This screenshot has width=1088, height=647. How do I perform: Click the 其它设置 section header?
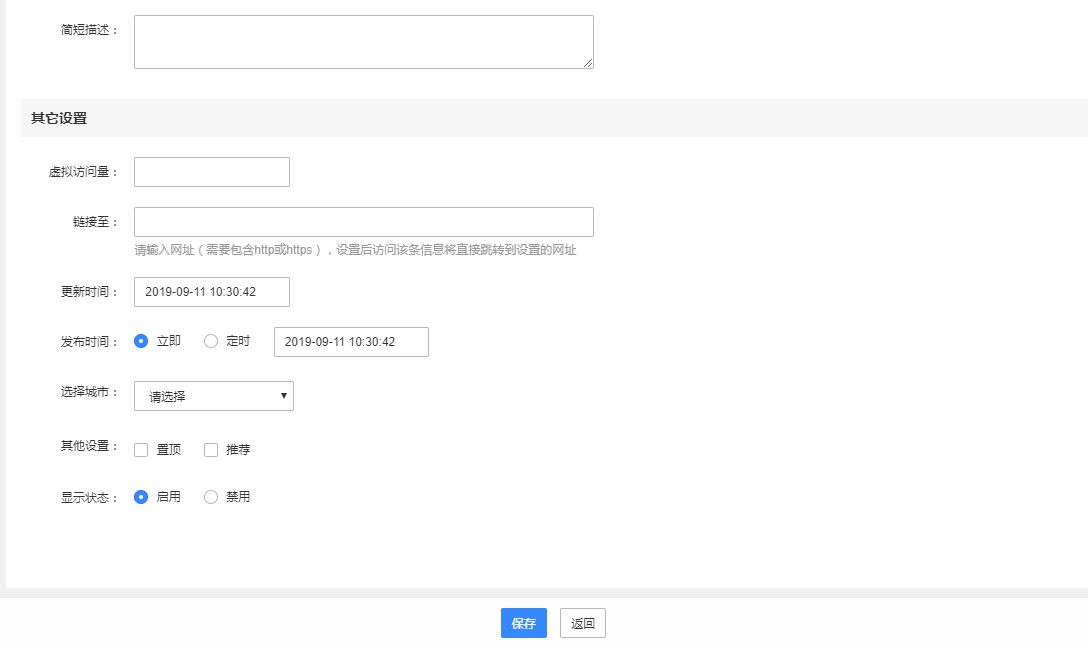59,118
